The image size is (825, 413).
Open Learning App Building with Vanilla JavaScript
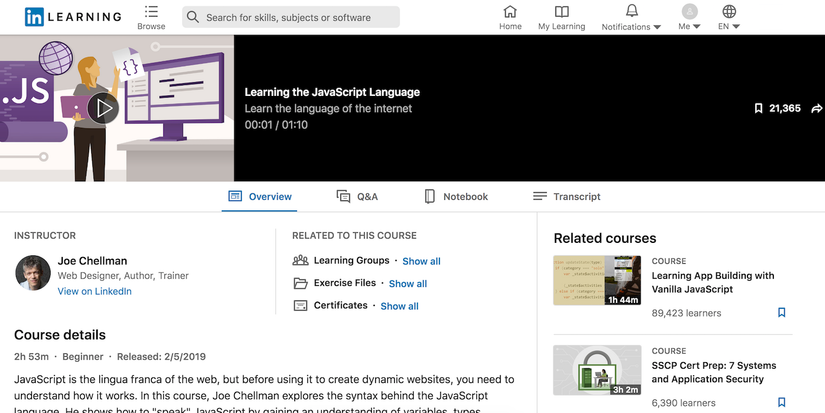point(713,283)
